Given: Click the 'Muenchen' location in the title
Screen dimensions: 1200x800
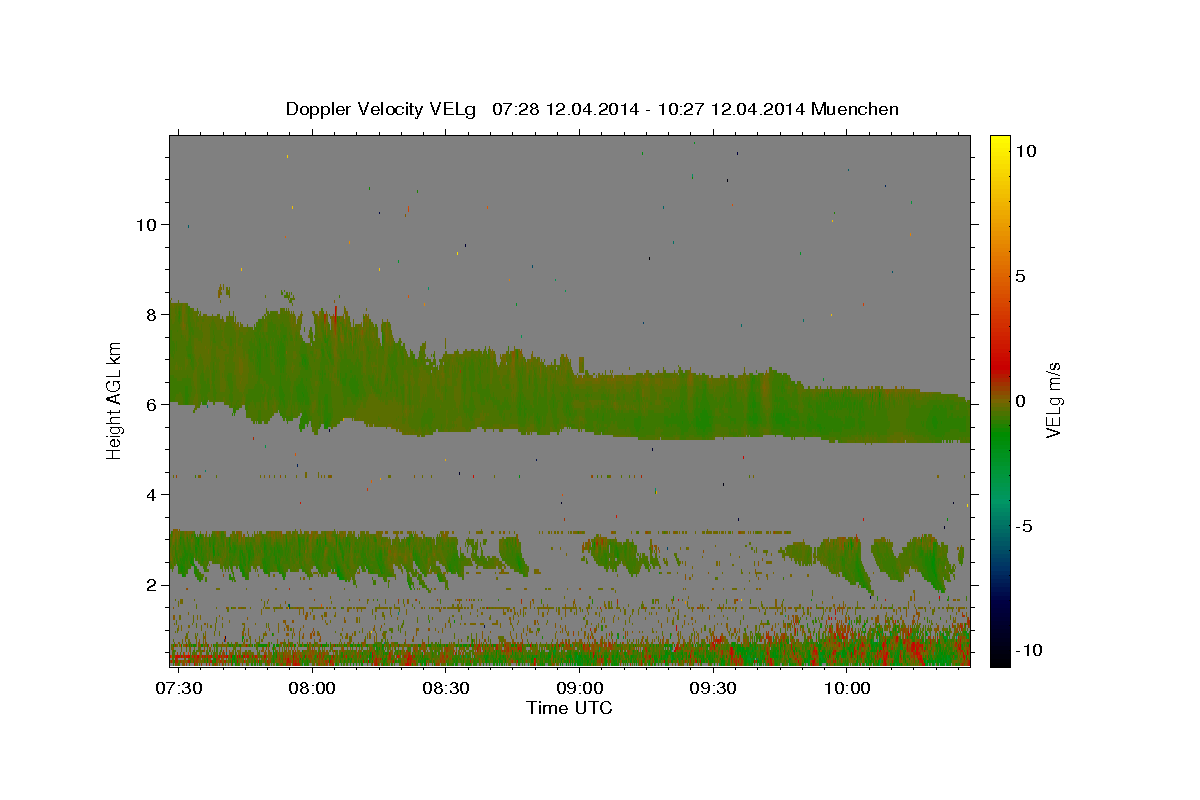Looking at the screenshot, I should tap(855, 109).
